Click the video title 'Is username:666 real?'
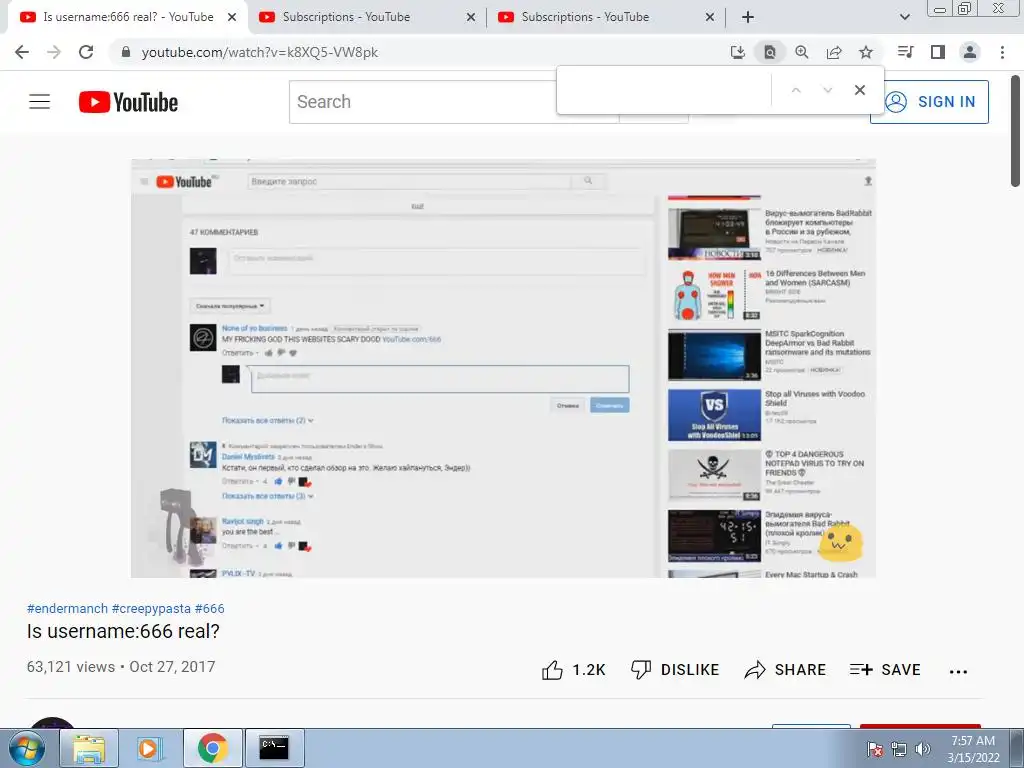Screen dimensions: 1024x768 click(x=123, y=632)
